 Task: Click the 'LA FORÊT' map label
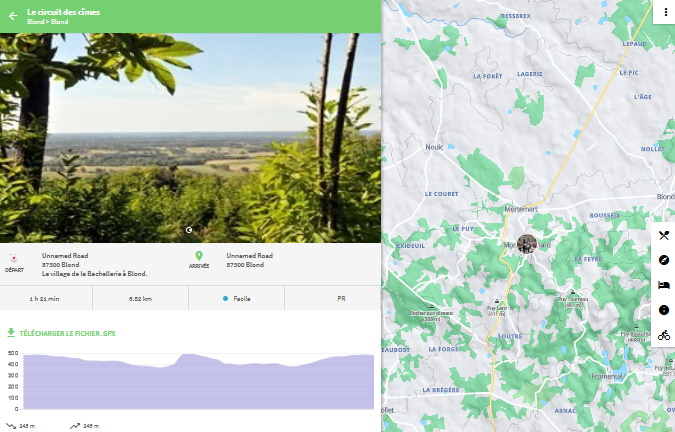pos(488,76)
